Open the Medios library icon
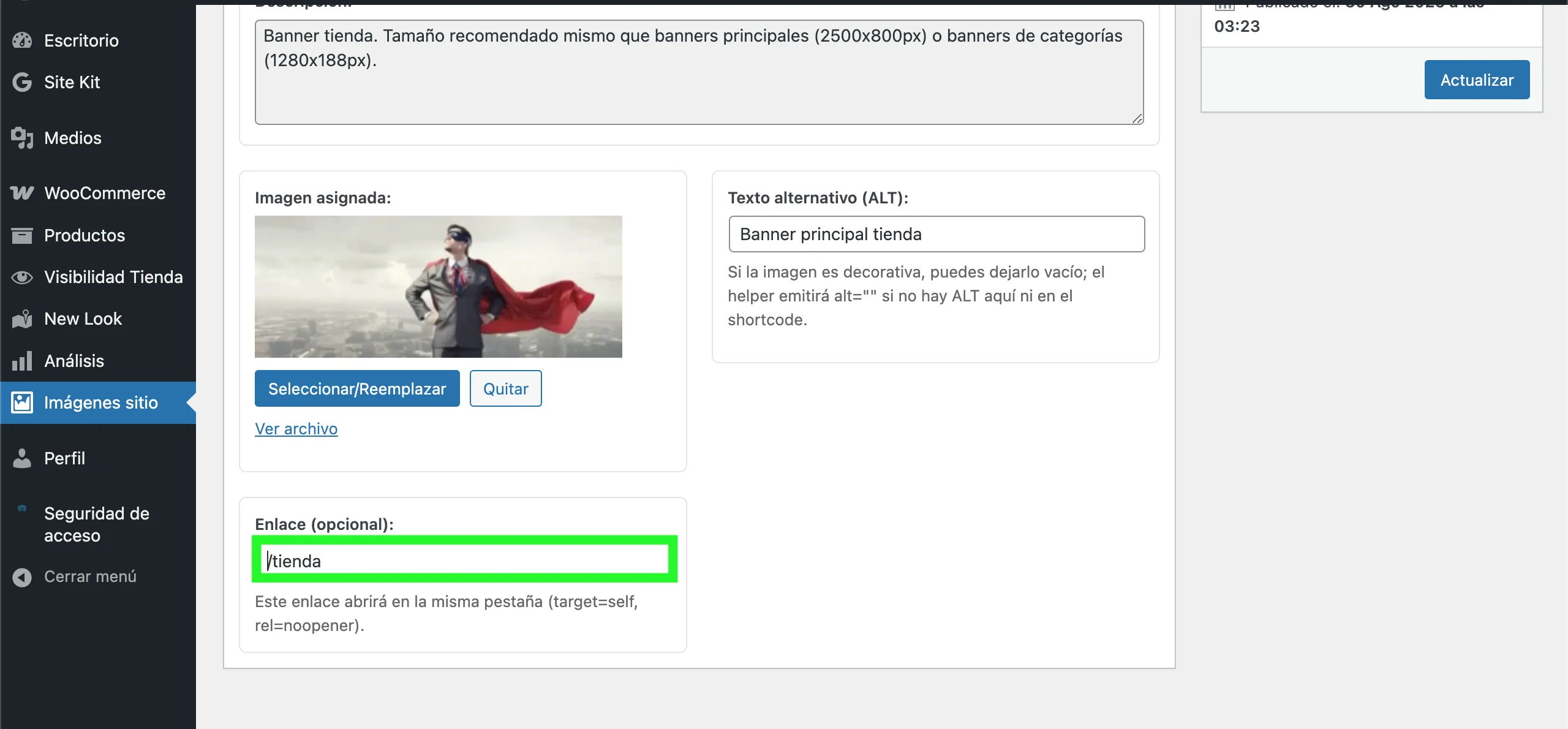 pos(22,138)
